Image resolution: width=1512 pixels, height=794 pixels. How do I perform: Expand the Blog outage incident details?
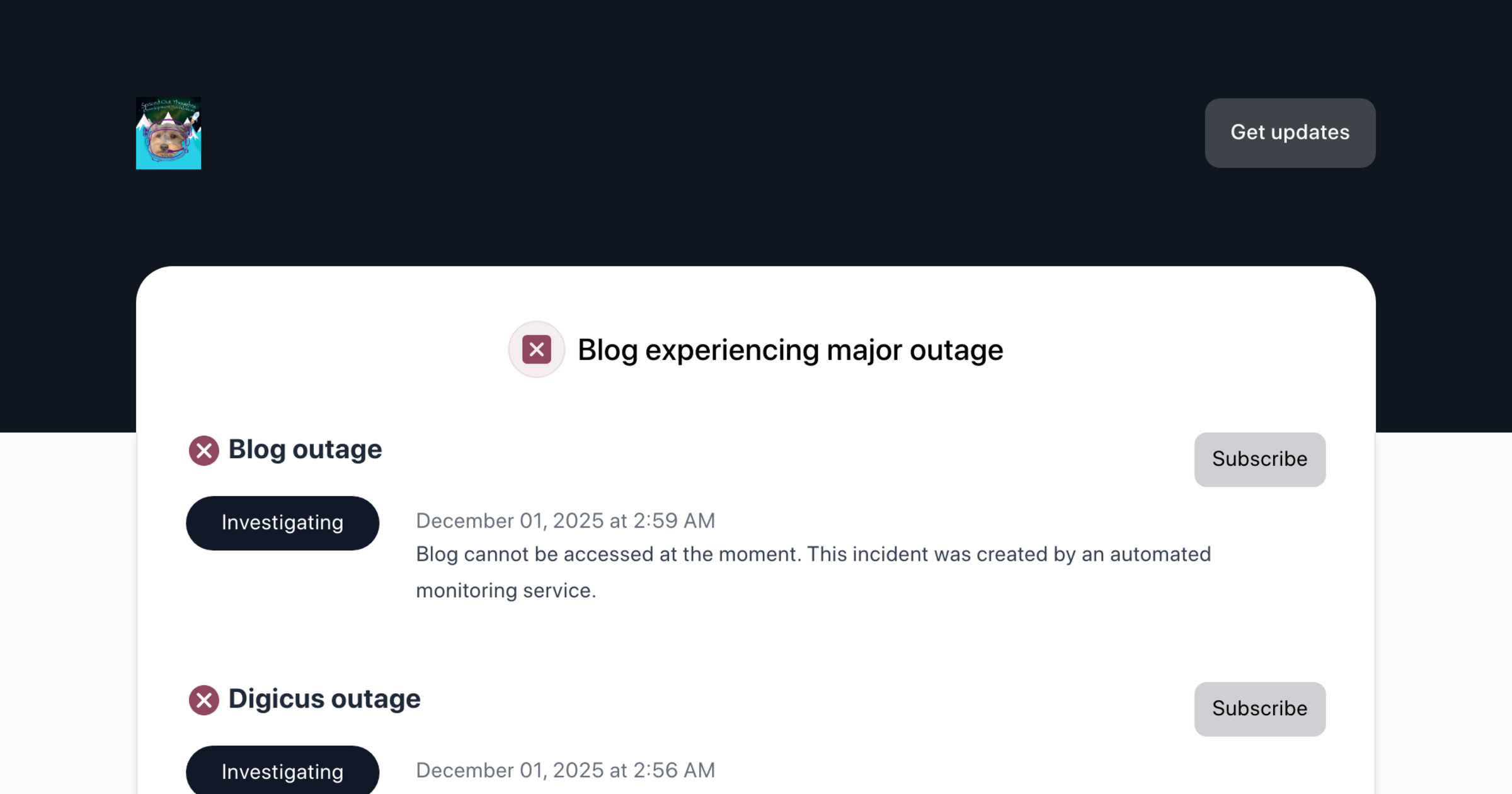(x=305, y=449)
